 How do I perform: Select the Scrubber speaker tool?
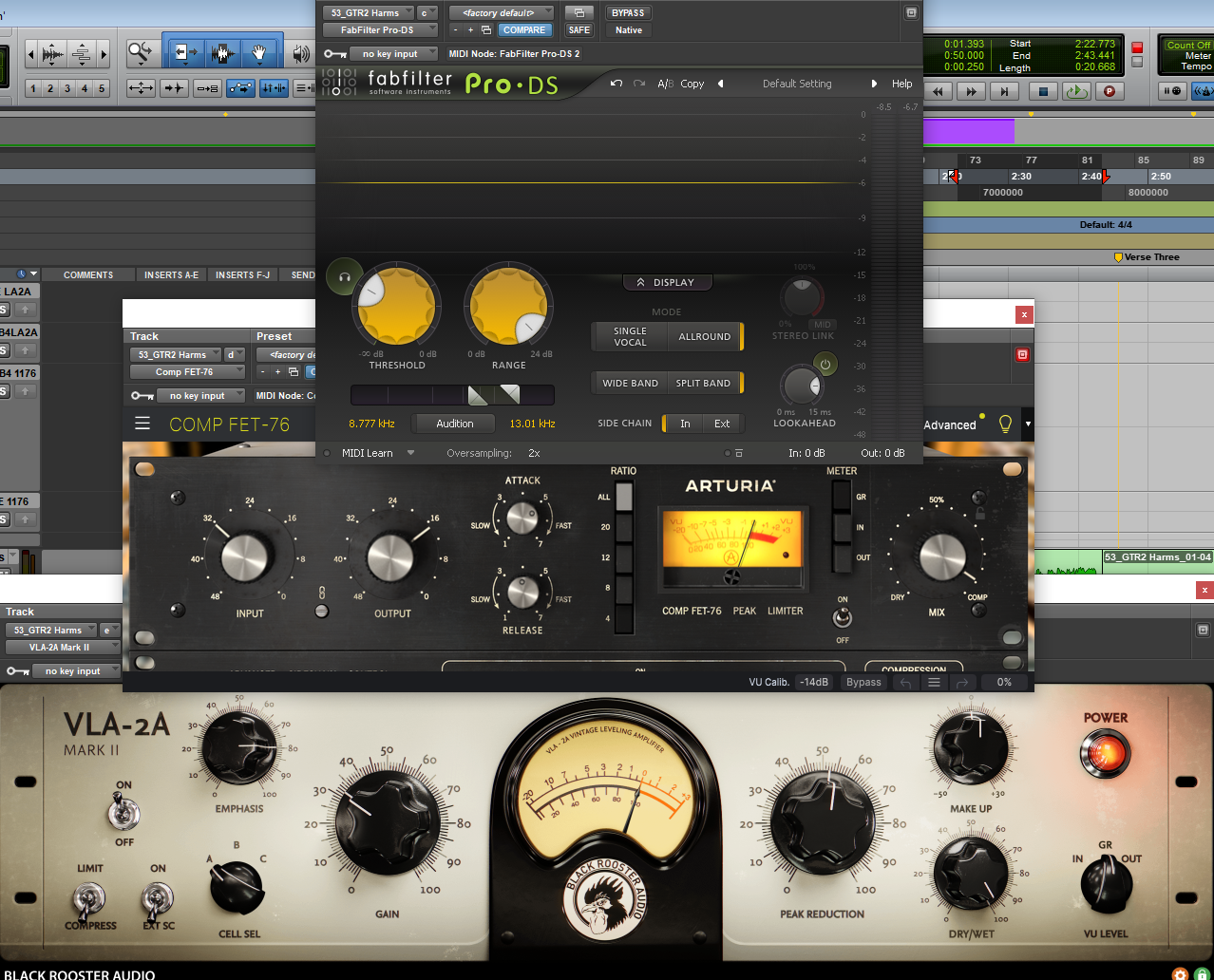click(301, 52)
